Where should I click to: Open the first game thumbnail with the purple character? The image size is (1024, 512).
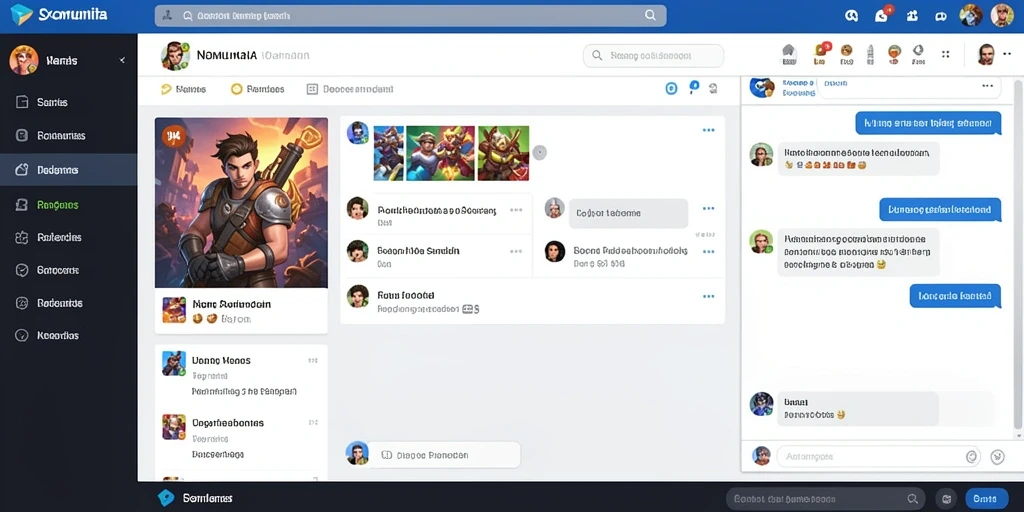pos(389,153)
